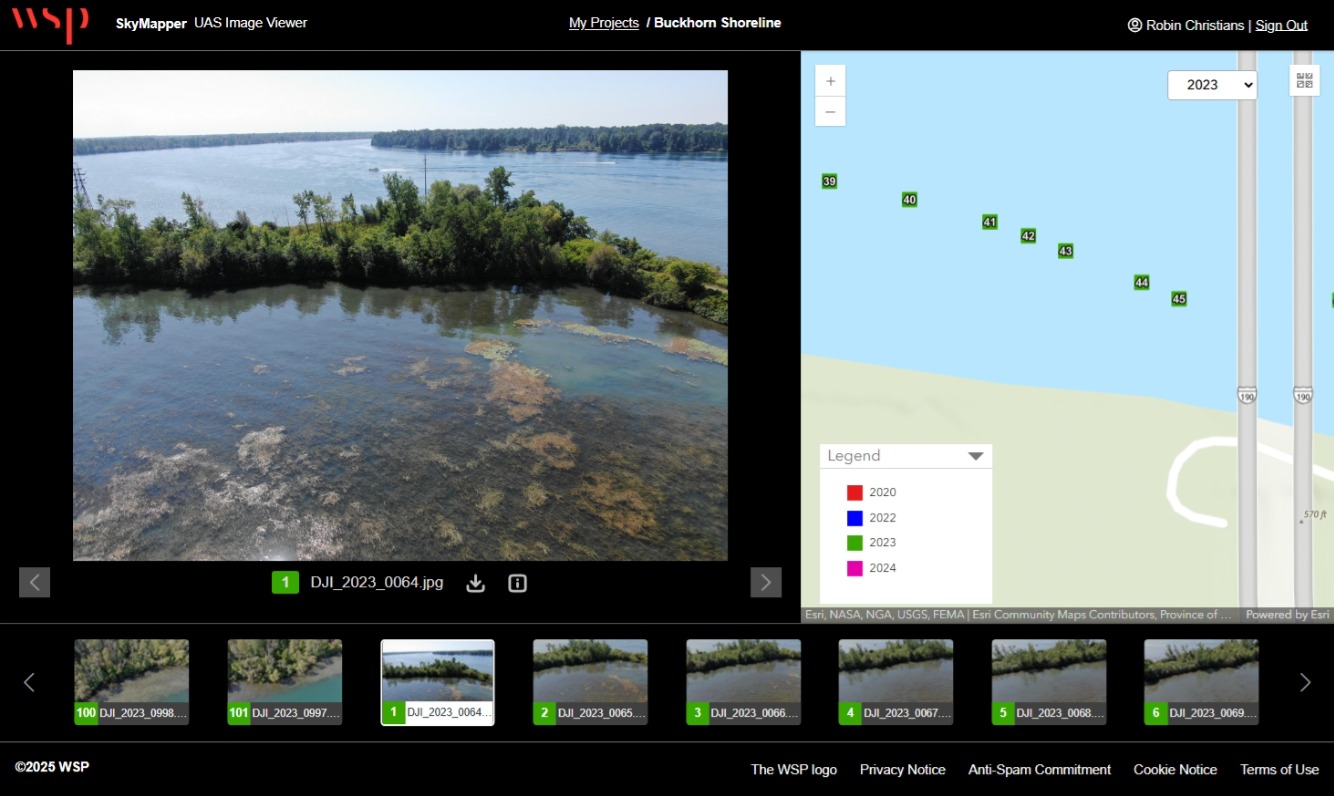The image size is (1334, 796).
Task: Open the Privacy Notice page
Action: coord(902,769)
